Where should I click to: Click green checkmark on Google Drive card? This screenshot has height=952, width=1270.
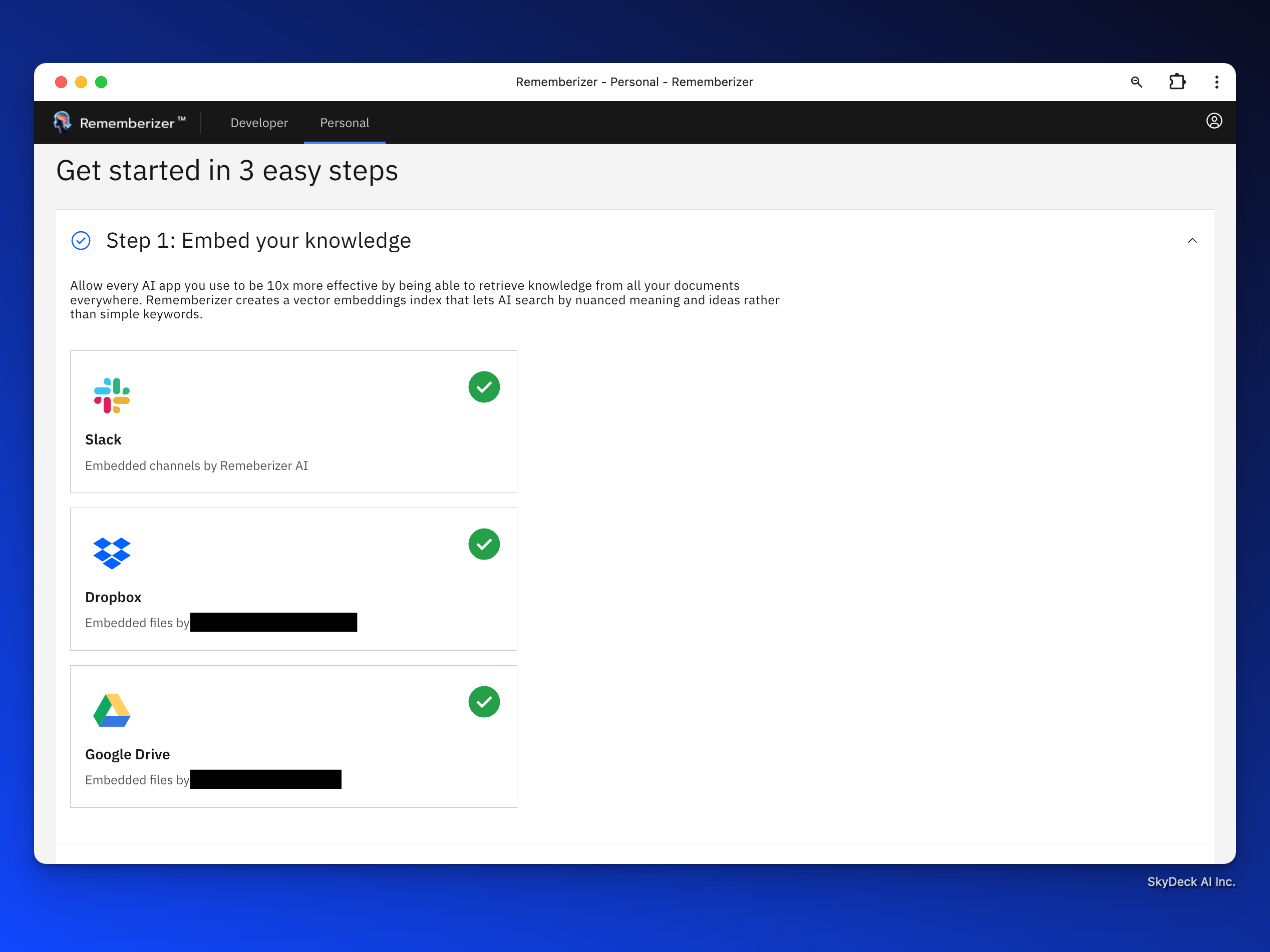point(484,702)
